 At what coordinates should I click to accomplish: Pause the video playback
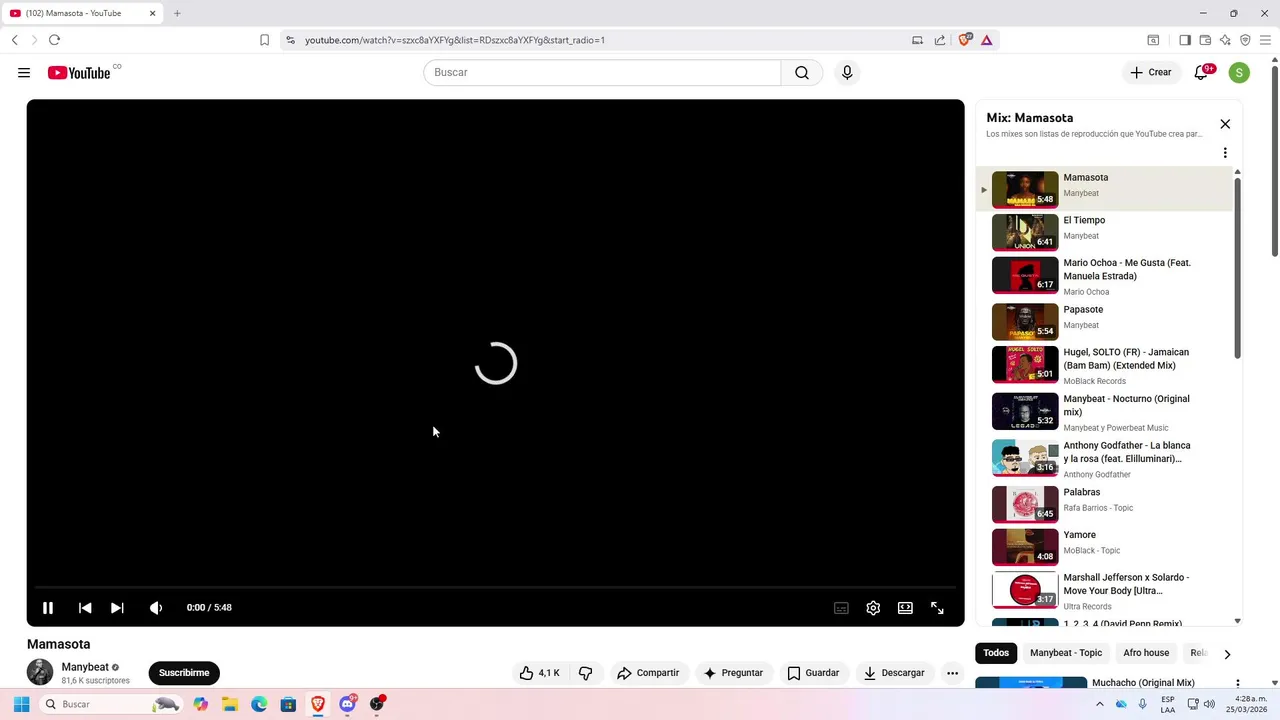point(48,608)
